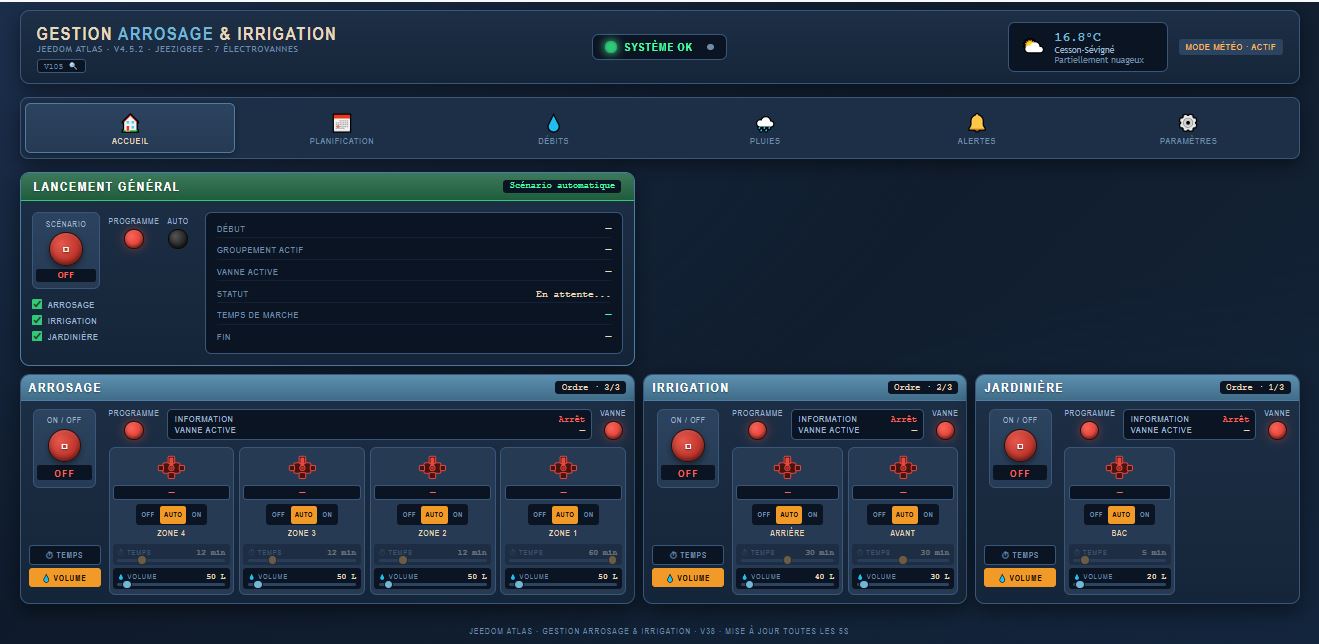Click the Volume button in Irrigation

click(x=688, y=578)
